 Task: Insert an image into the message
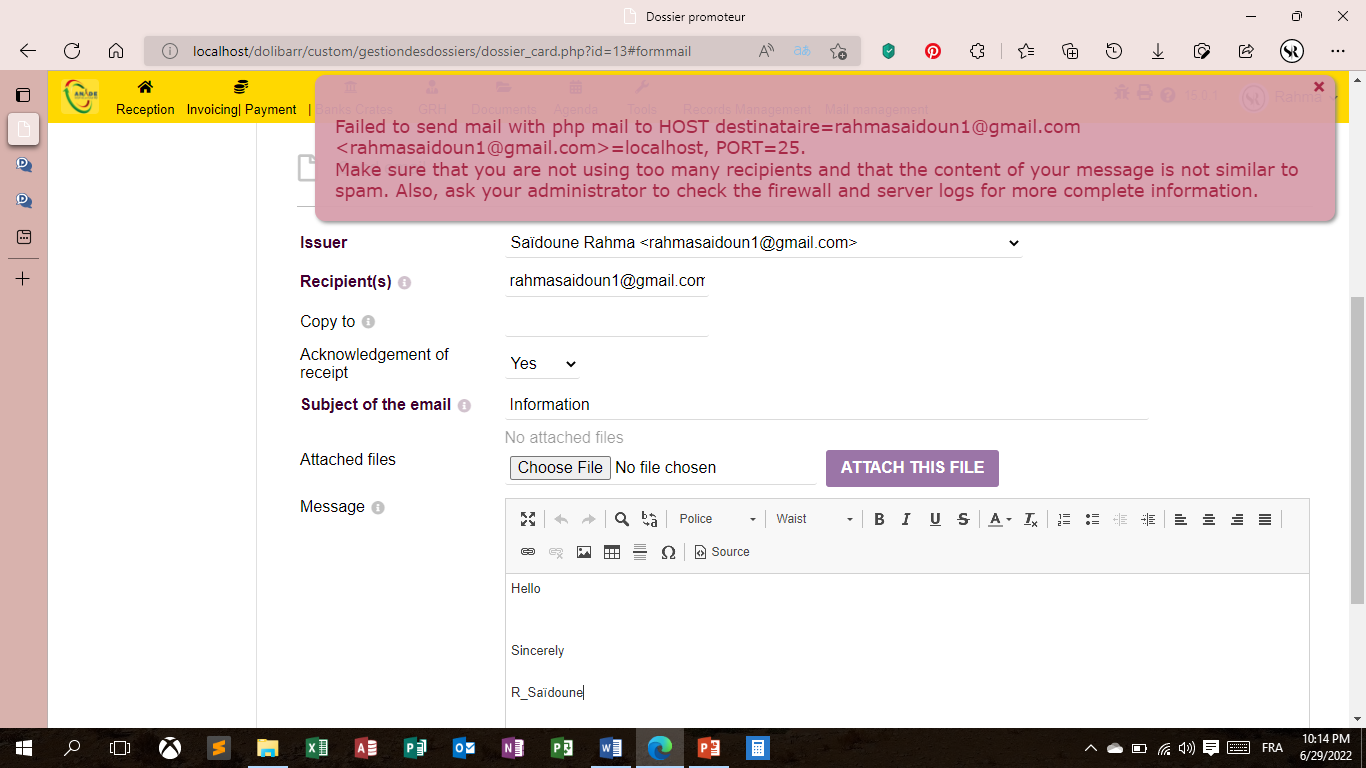[x=584, y=552]
